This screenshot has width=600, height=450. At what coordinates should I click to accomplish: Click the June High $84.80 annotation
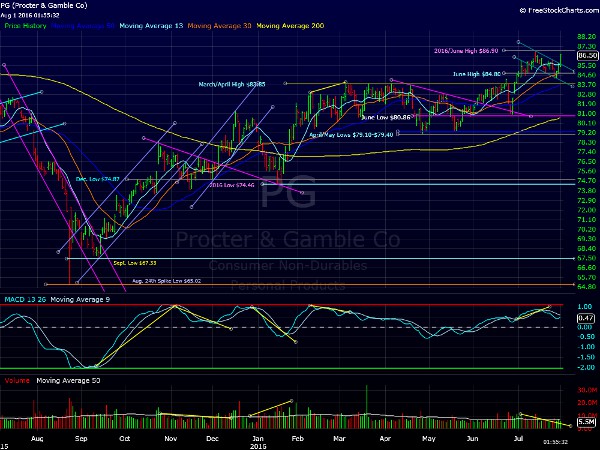pyautogui.click(x=476, y=74)
